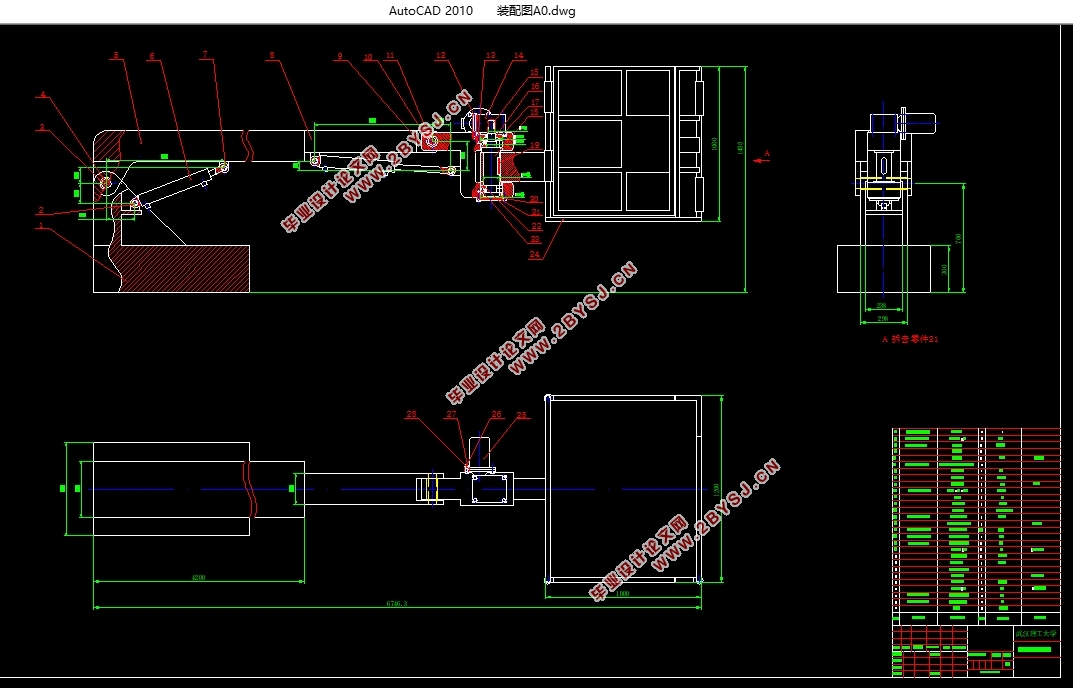Pick part callout number 9
The width and height of the screenshot is (1073, 688).
[339, 56]
